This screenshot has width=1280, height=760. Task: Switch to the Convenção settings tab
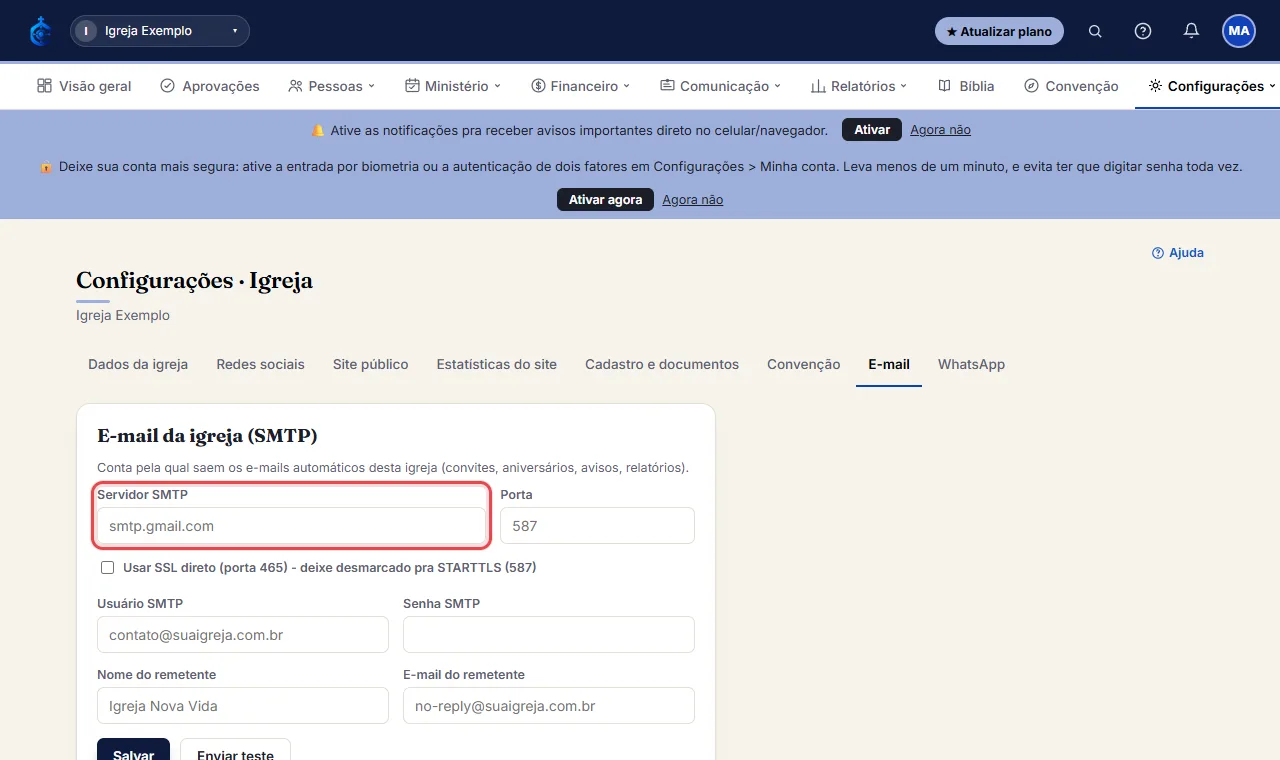pyautogui.click(x=803, y=364)
